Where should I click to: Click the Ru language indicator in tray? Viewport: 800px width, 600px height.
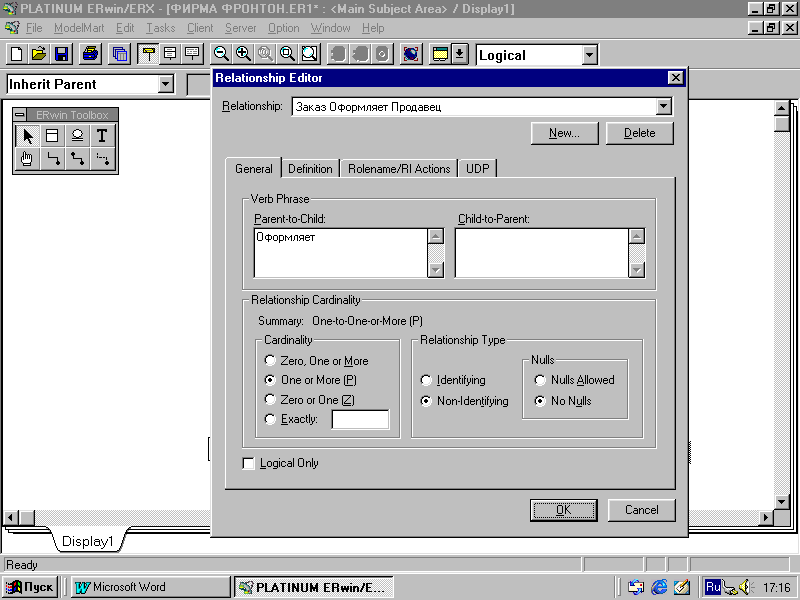pos(712,587)
